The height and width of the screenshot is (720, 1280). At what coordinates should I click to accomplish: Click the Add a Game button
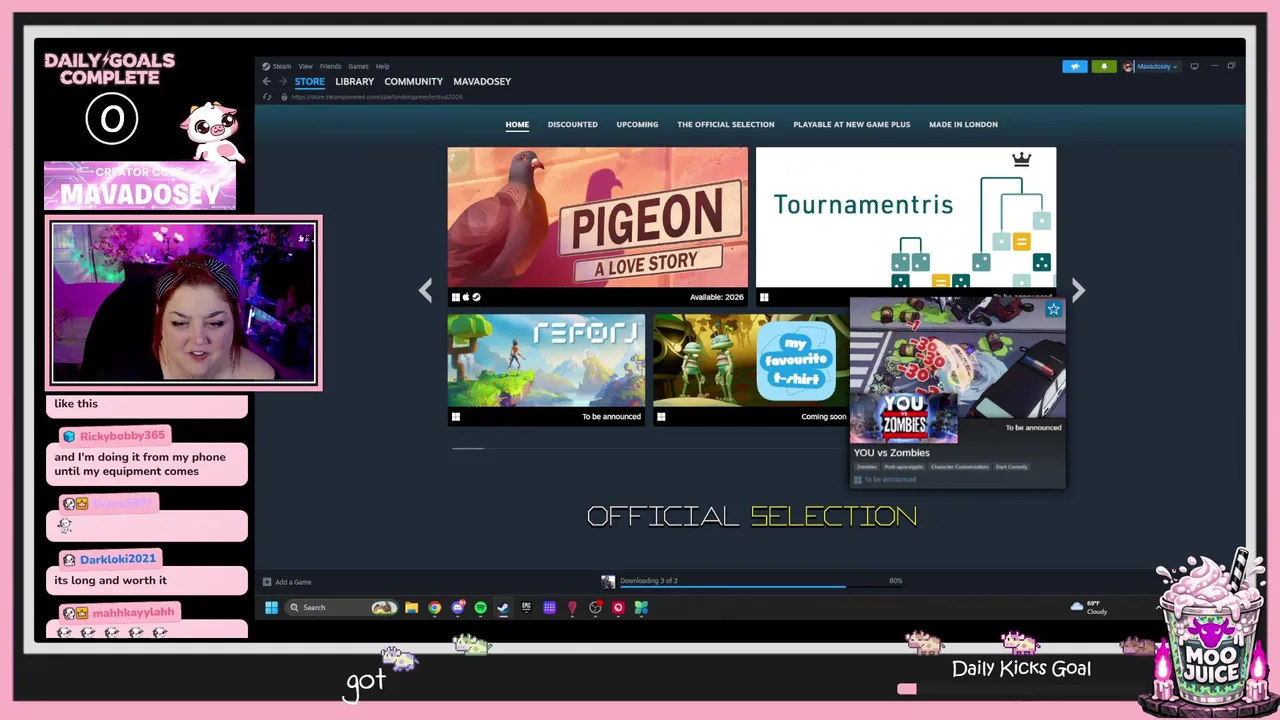[x=287, y=581]
